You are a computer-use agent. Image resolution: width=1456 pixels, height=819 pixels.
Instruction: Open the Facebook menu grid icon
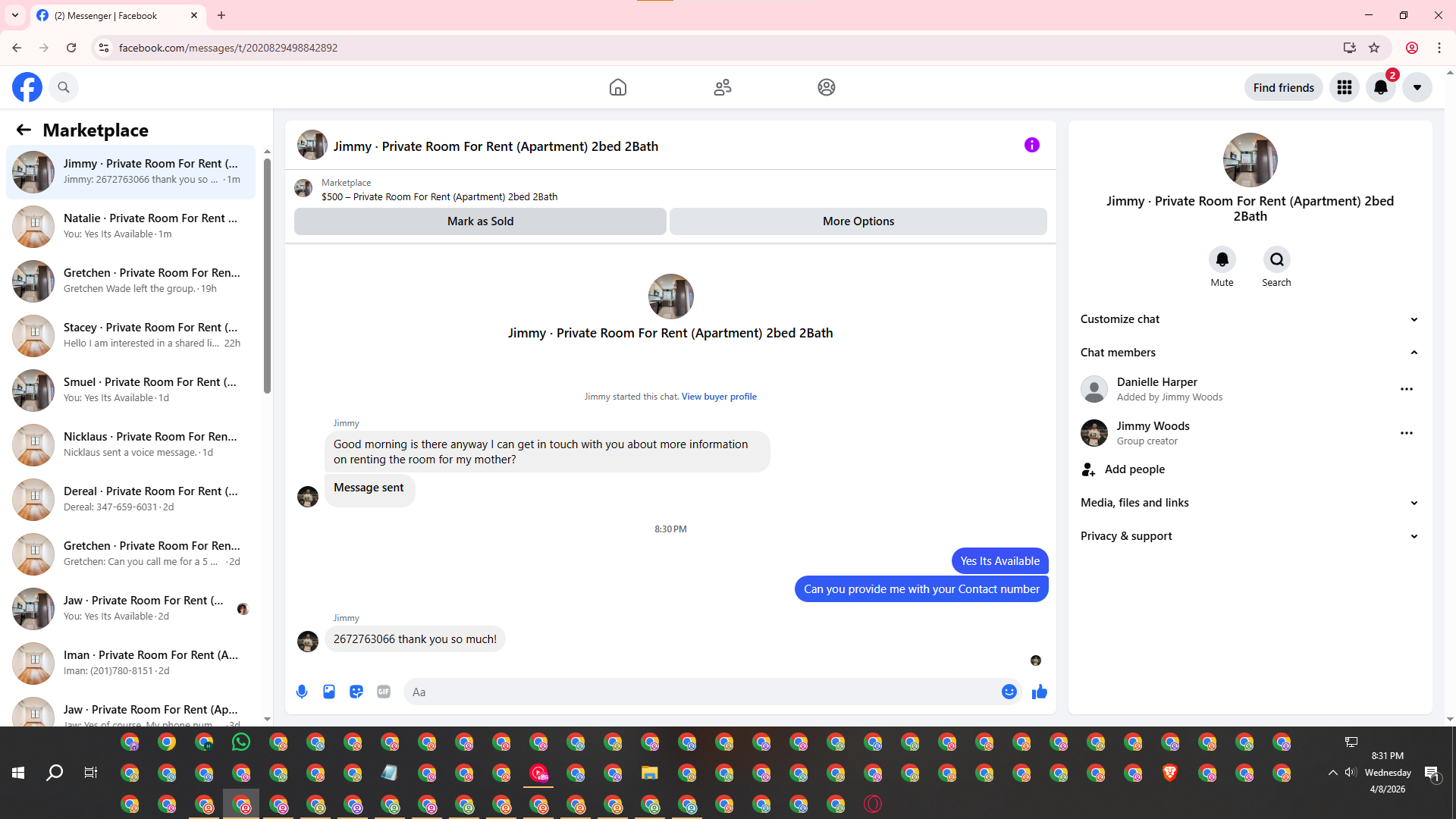pos(1345,87)
